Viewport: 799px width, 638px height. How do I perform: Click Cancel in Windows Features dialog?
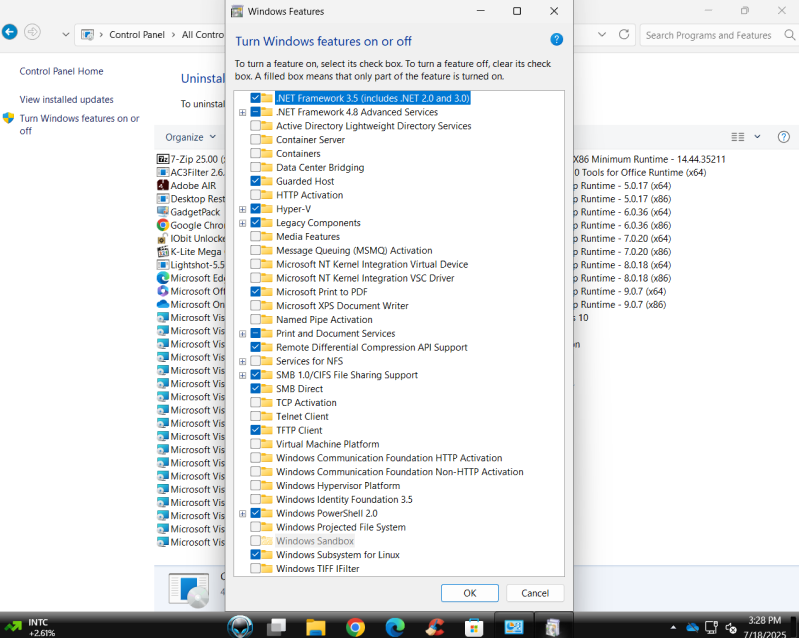(x=535, y=593)
